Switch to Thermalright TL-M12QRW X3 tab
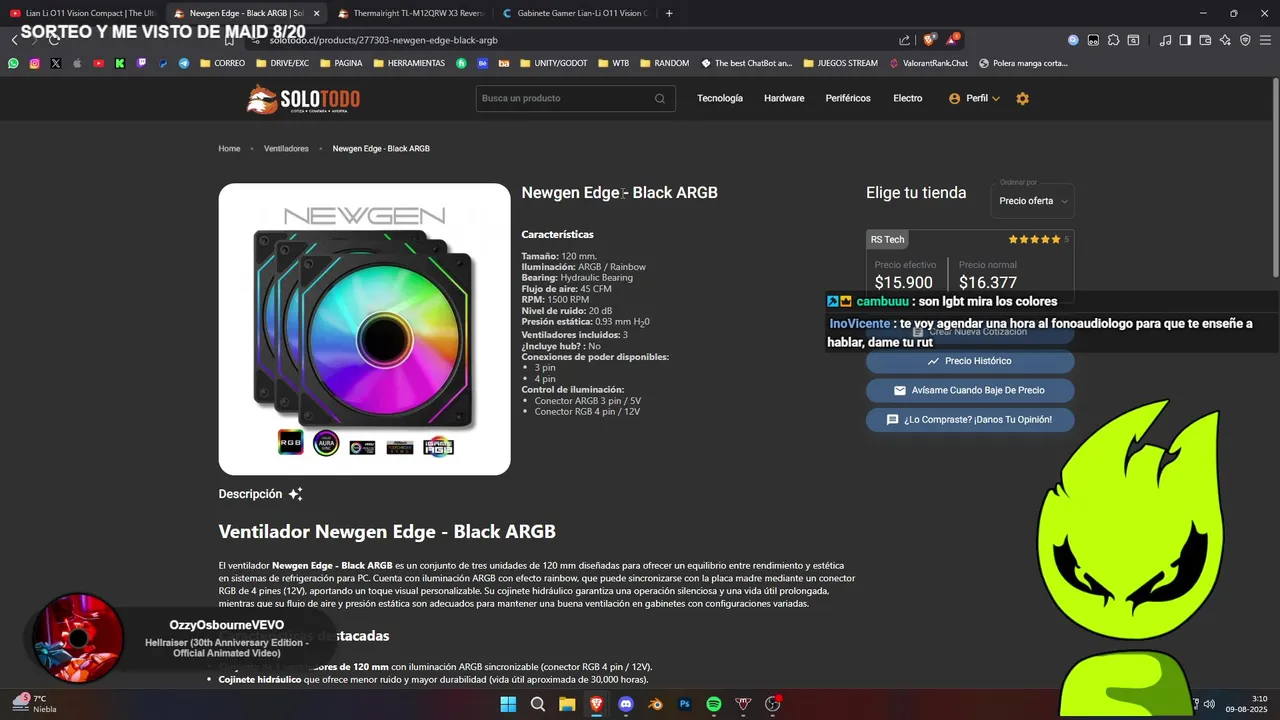 pos(410,13)
